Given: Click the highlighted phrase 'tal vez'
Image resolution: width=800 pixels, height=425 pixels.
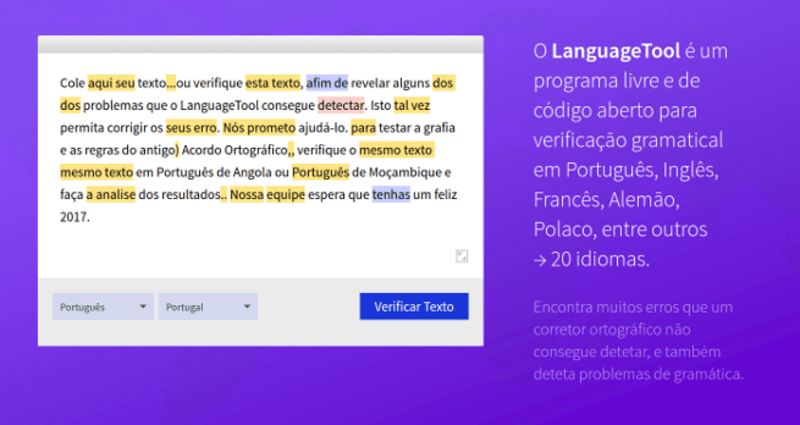Looking at the screenshot, I should [412, 105].
